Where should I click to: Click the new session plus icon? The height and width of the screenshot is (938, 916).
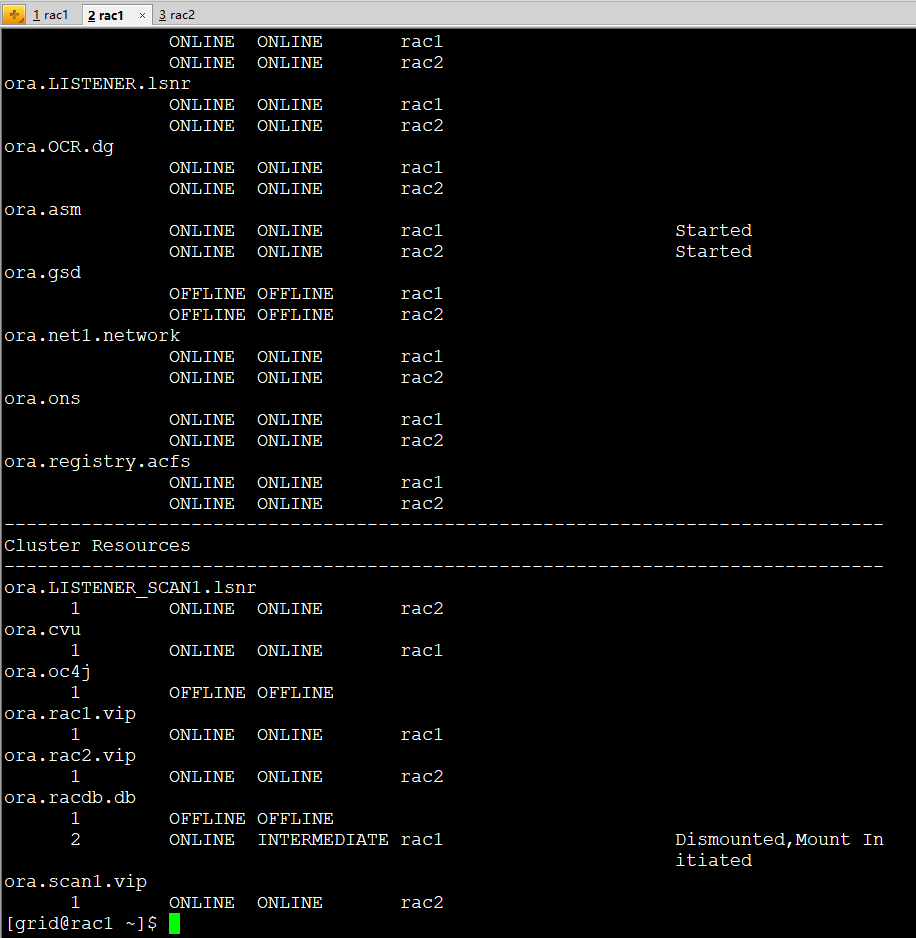point(13,14)
